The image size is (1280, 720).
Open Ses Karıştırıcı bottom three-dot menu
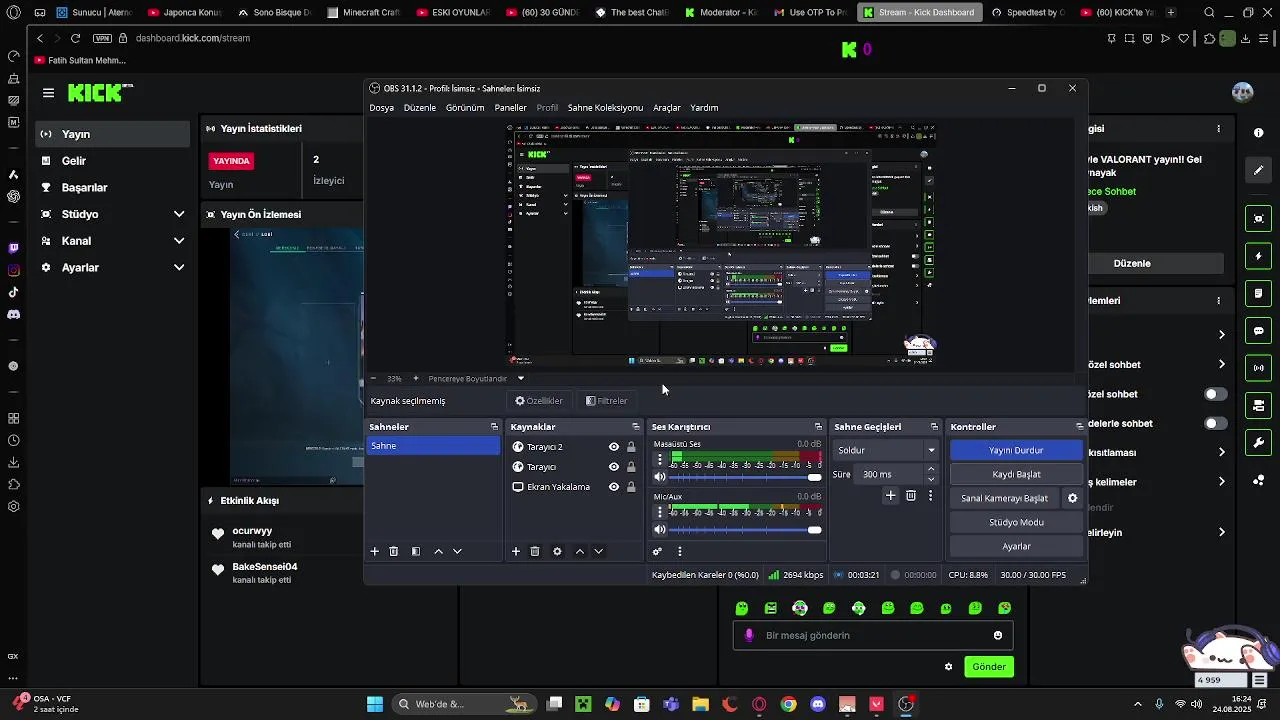(680, 551)
